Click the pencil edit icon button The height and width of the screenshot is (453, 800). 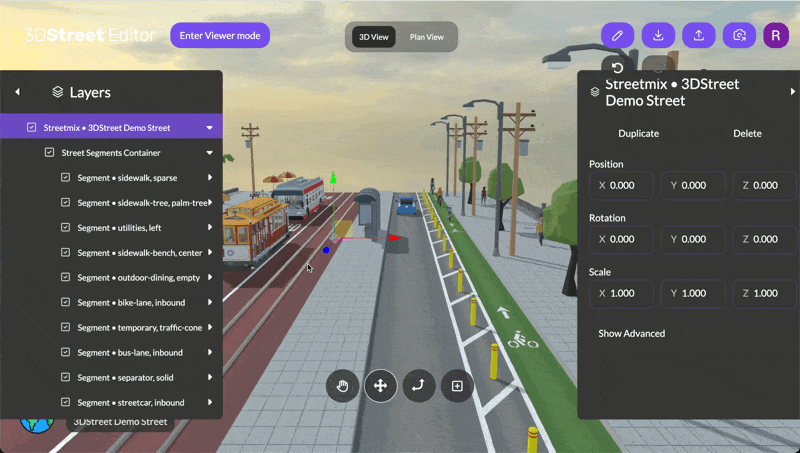point(617,35)
